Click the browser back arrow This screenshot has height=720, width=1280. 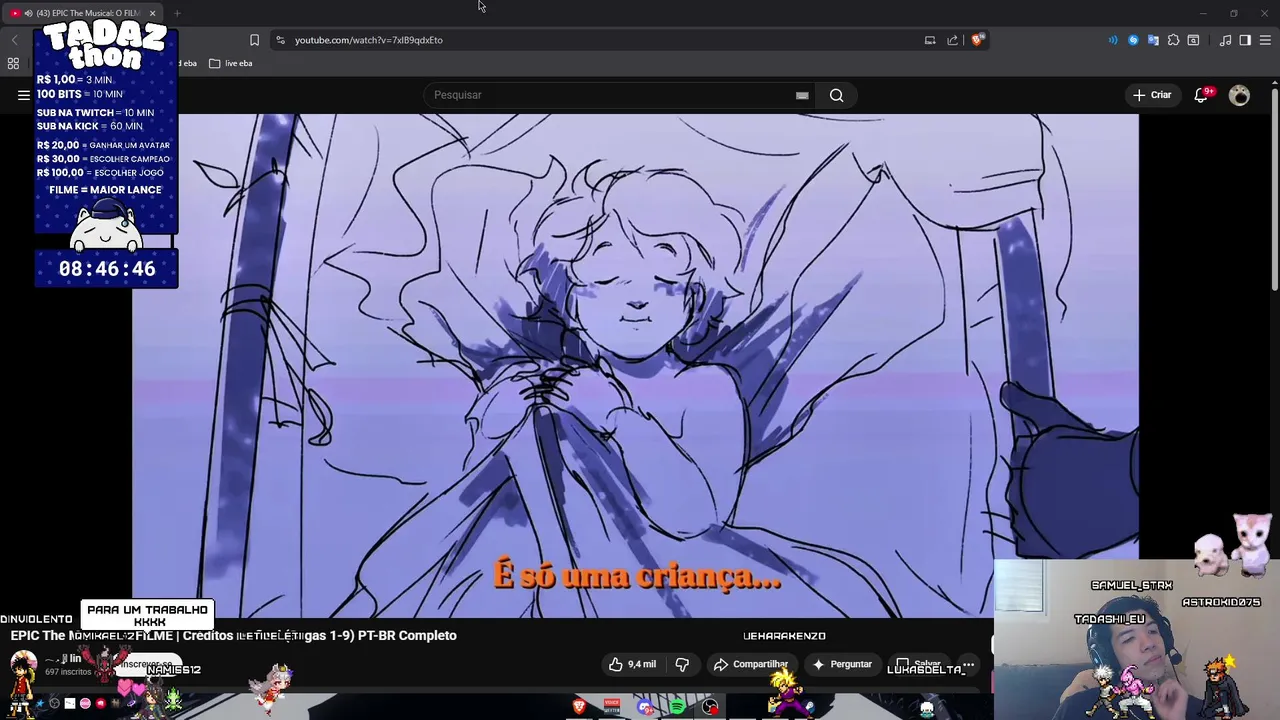tap(14, 40)
